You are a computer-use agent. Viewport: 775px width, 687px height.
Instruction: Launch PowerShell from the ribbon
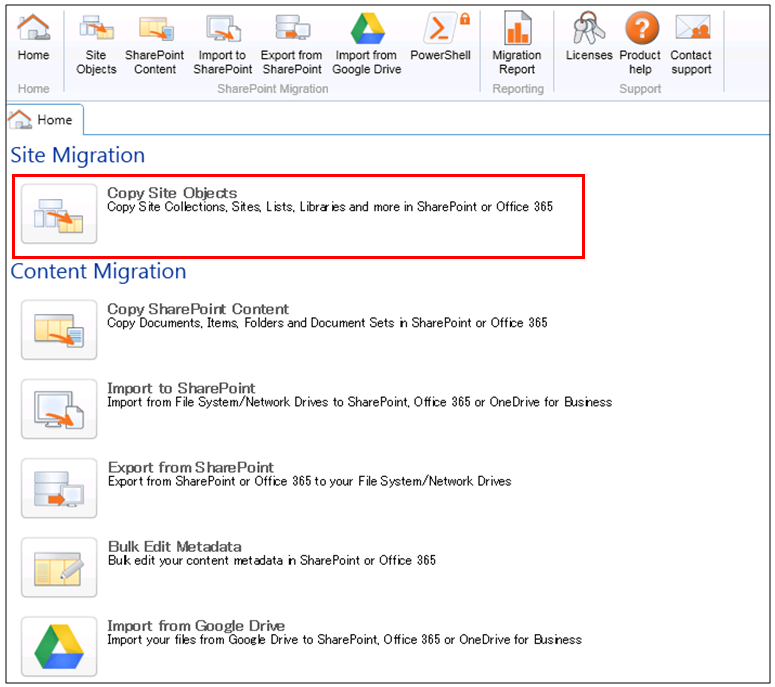tap(440, 38)
